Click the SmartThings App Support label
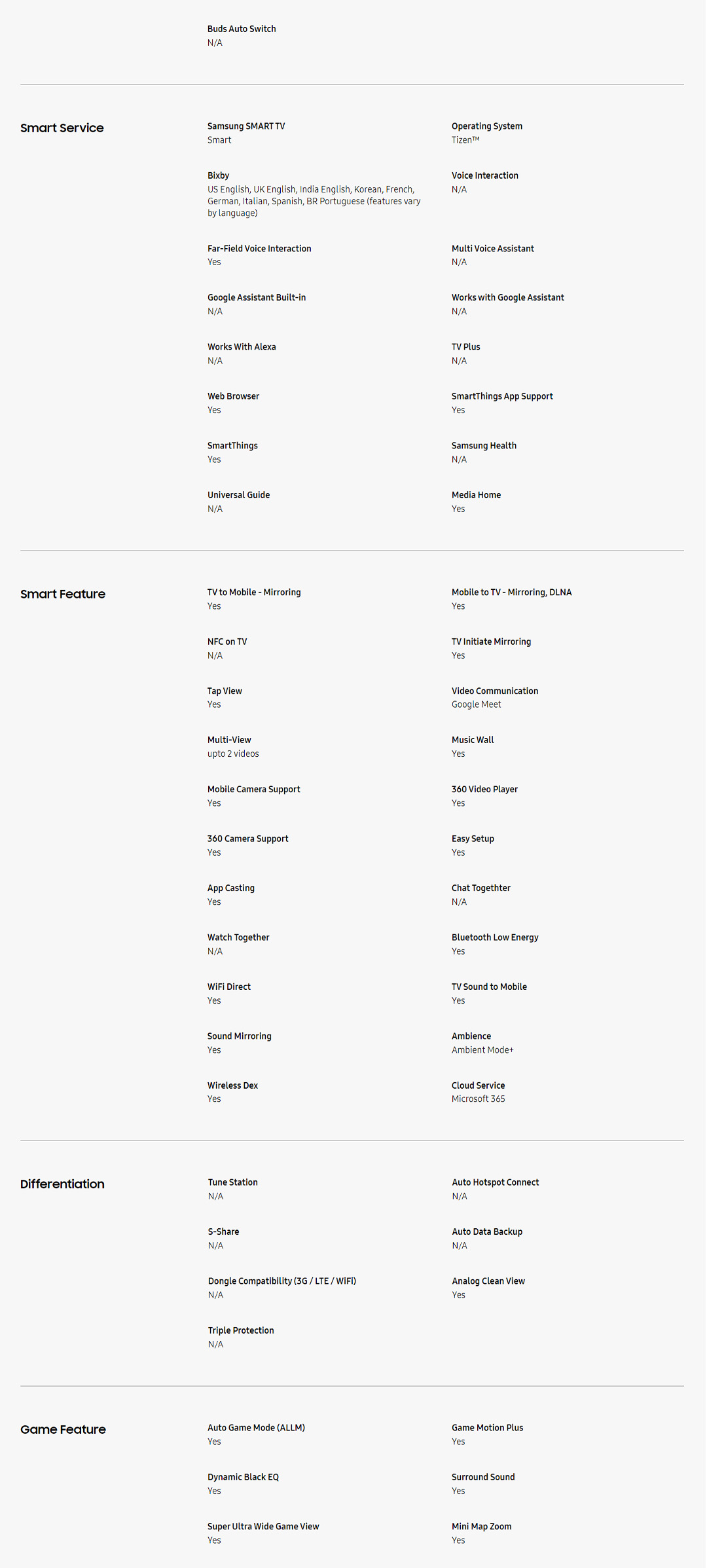 [x=502, y=397]
